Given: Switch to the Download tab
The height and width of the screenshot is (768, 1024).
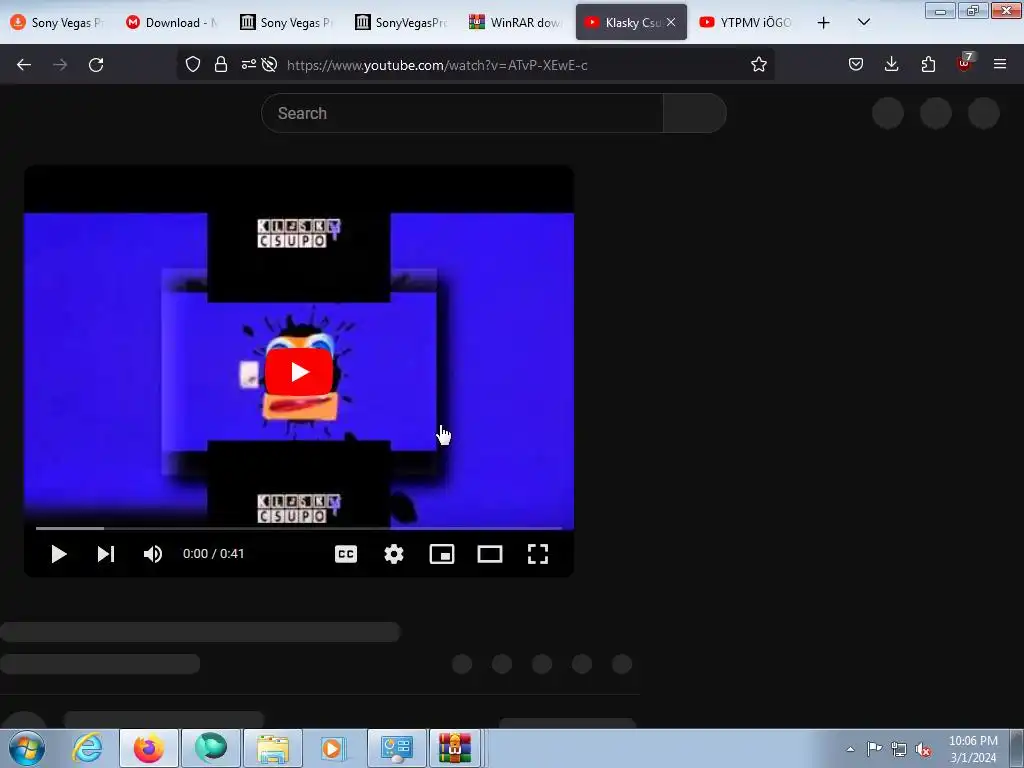Looking at the screenshot, I should pos(172,22).
